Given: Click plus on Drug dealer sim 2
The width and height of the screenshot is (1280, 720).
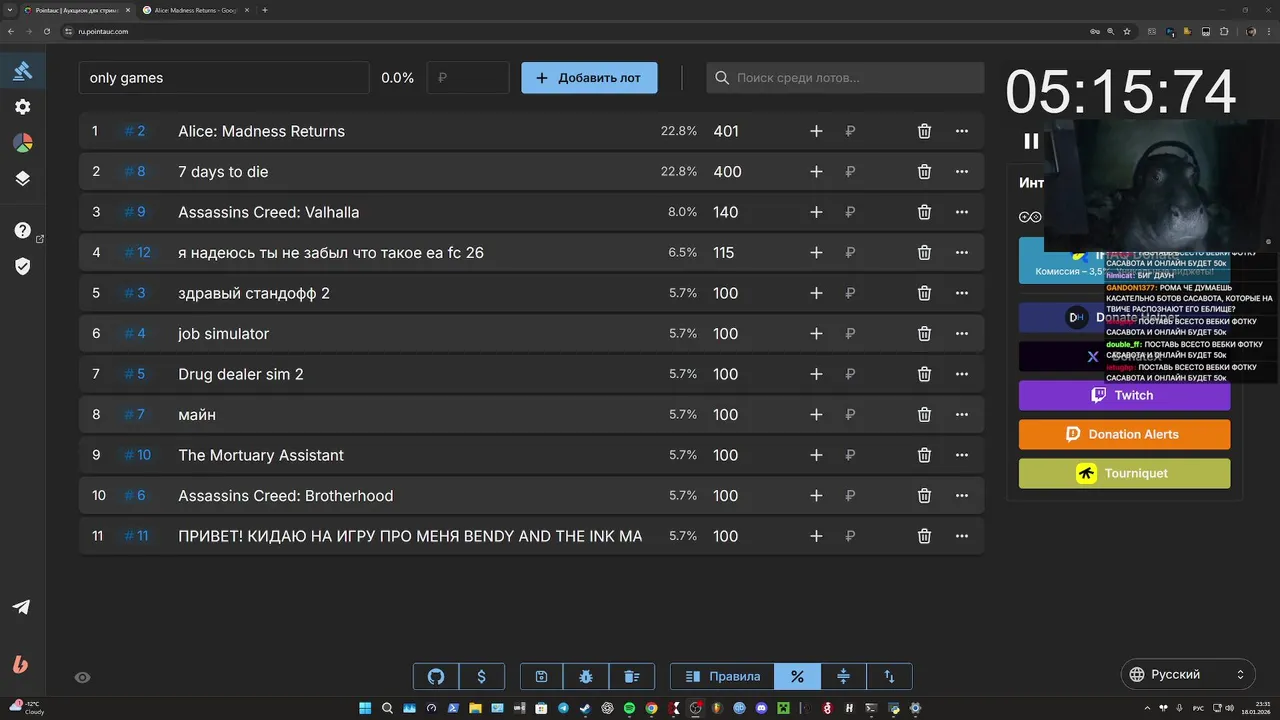Looking at the screenshot, I should [816, 374].
